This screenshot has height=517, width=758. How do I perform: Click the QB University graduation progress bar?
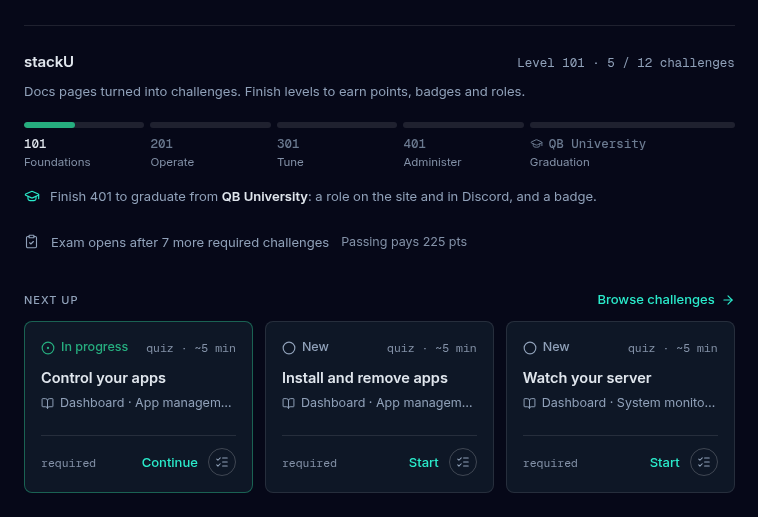[x=632, y=125]
